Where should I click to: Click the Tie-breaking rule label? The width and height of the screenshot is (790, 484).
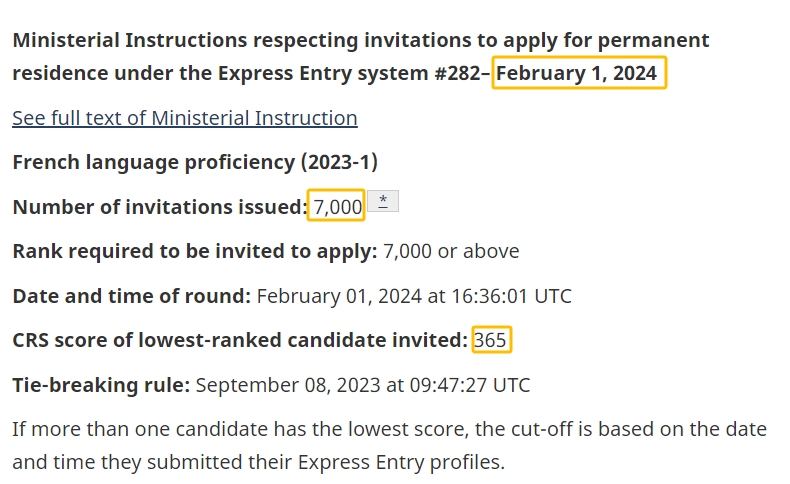pyautogui.click(x=100, y=385)
